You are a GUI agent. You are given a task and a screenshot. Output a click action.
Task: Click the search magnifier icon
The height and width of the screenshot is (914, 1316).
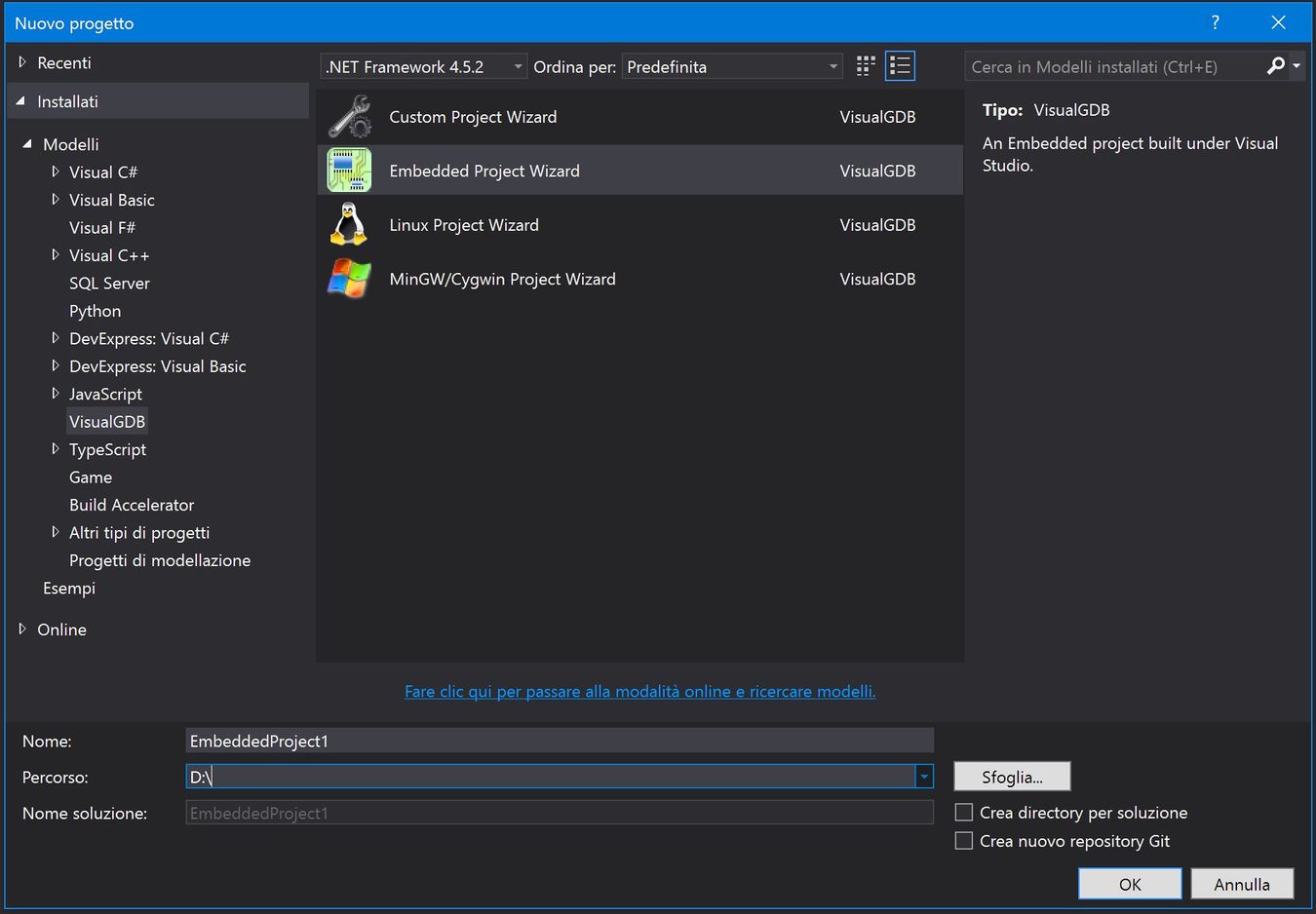click(1277, 66)
